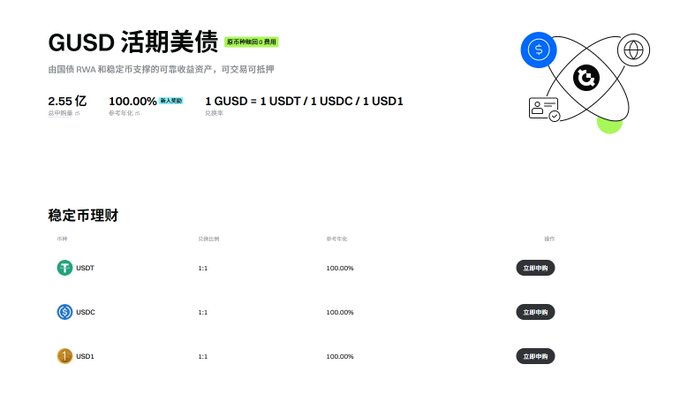Click info icon next to 总申购量
Screen dimensions: 680x395
78,113
